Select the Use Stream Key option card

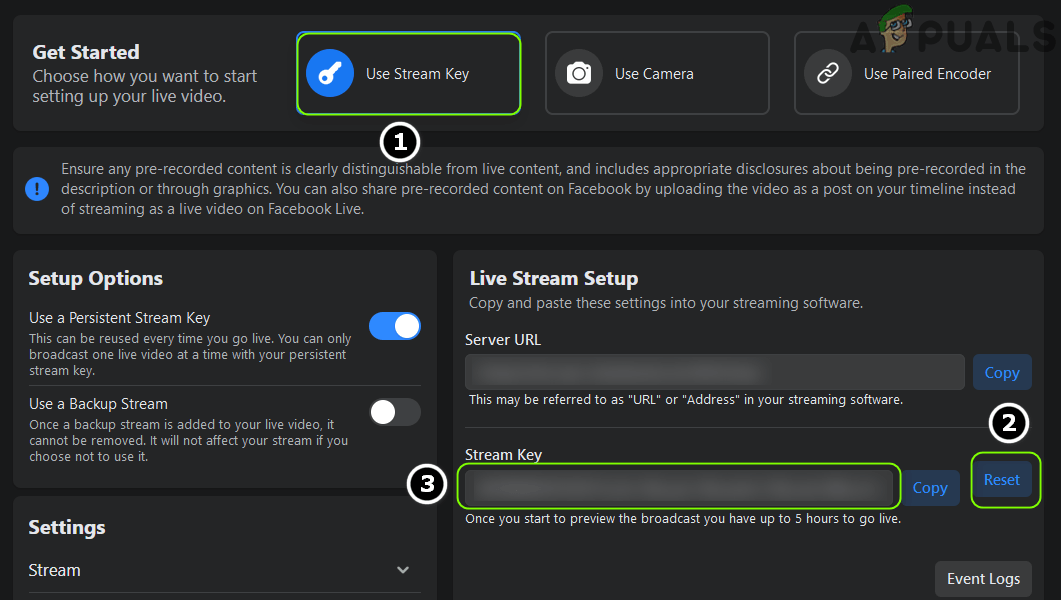[x=408, y=72]
